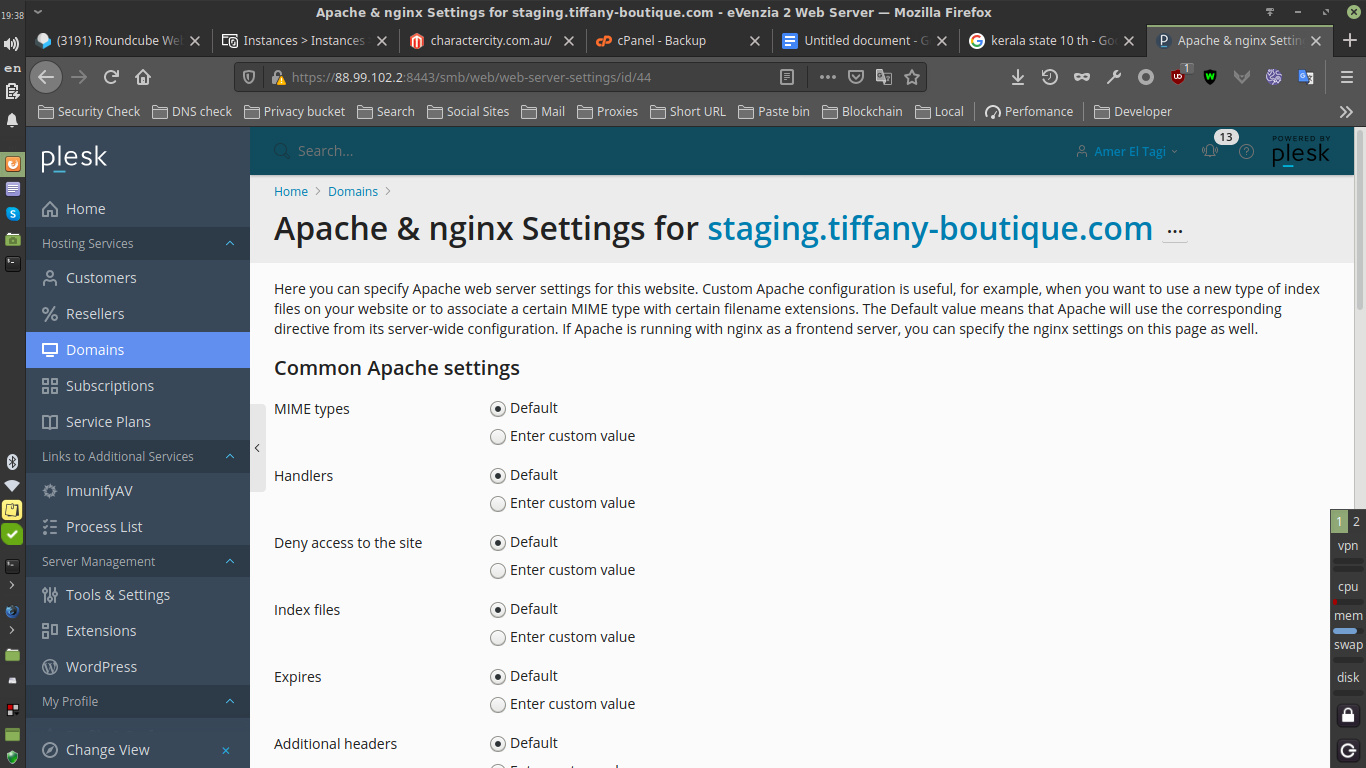1366x768 pixels.
Task: Toggle reader view icon in address bar
Action: pos(787,77)
